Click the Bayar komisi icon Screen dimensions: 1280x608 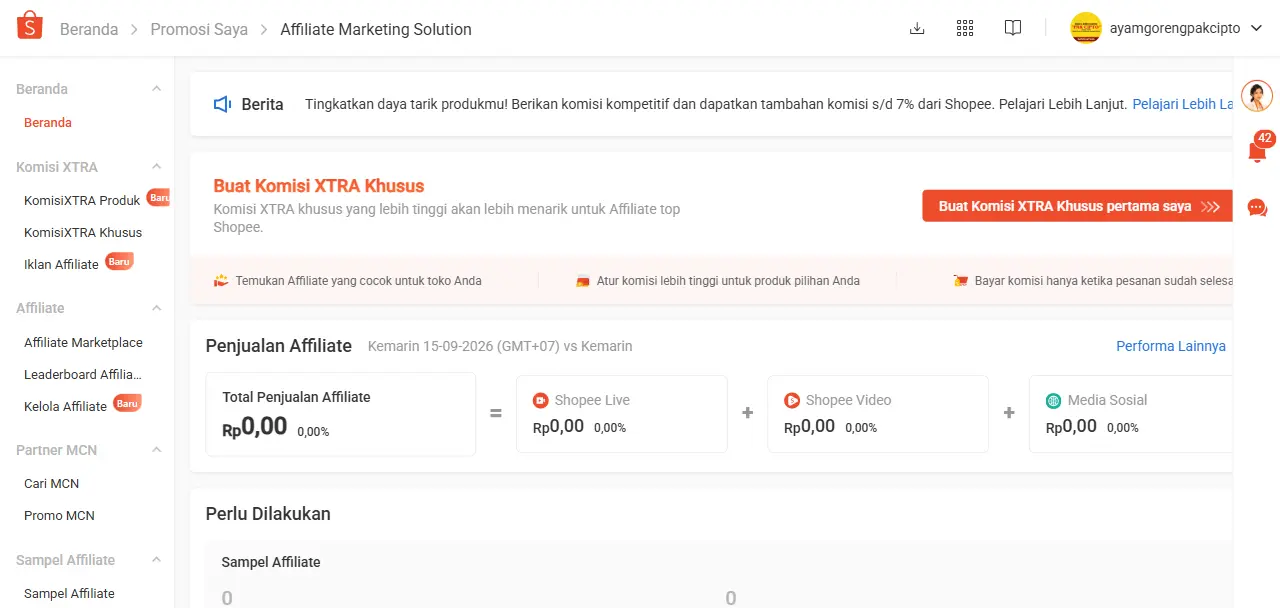[x=961, y=281]
